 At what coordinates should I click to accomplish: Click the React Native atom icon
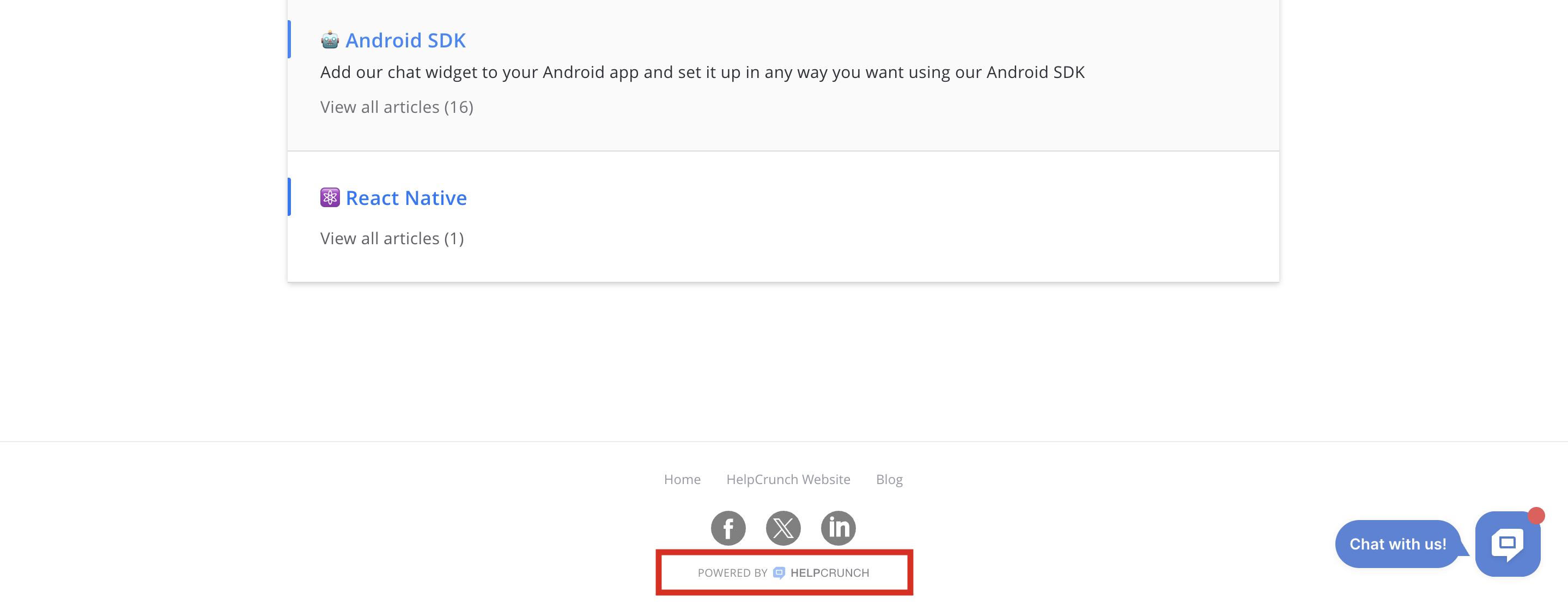tap(330, 198)
